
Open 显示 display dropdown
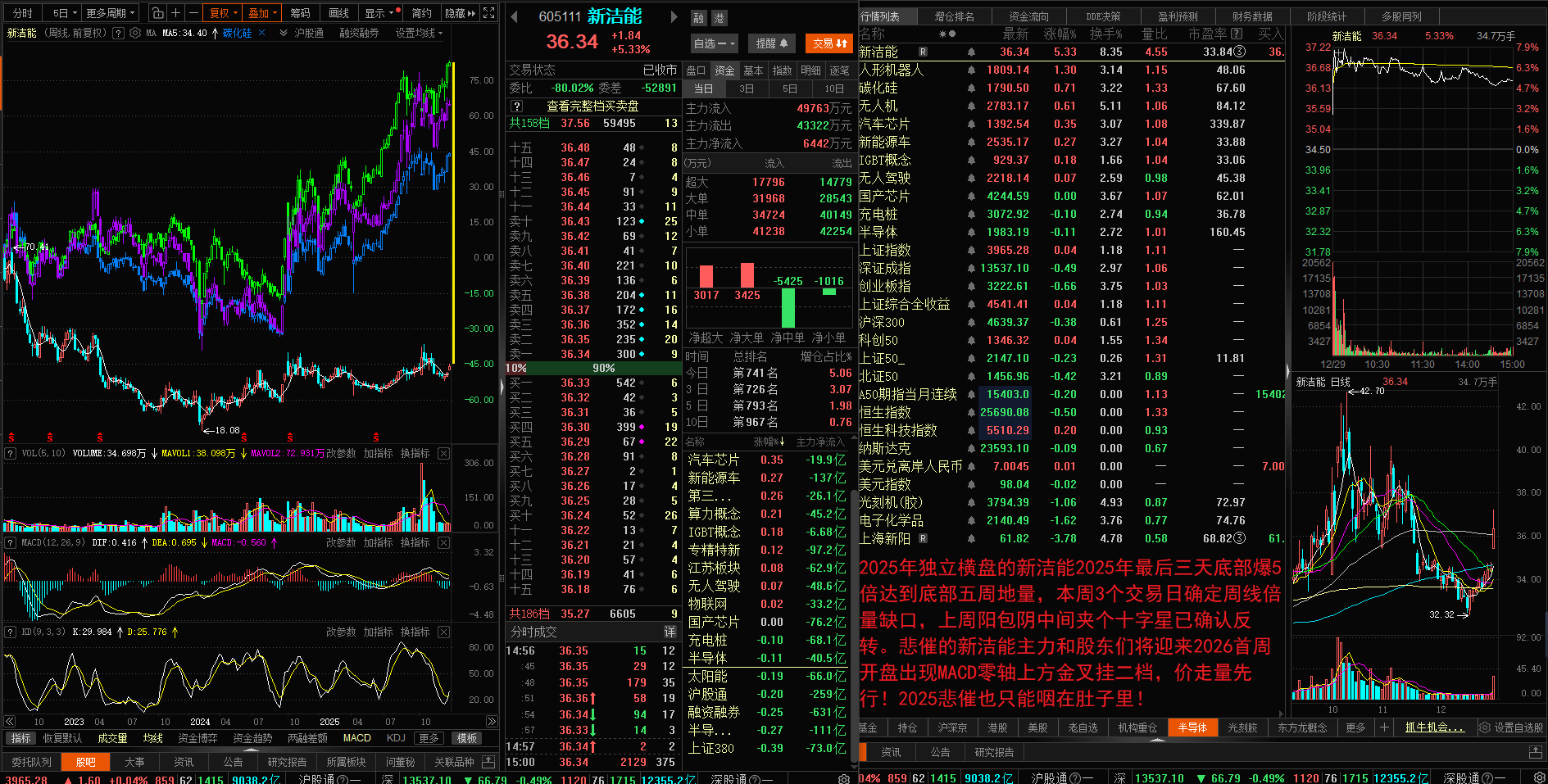(x=379, y=13)
